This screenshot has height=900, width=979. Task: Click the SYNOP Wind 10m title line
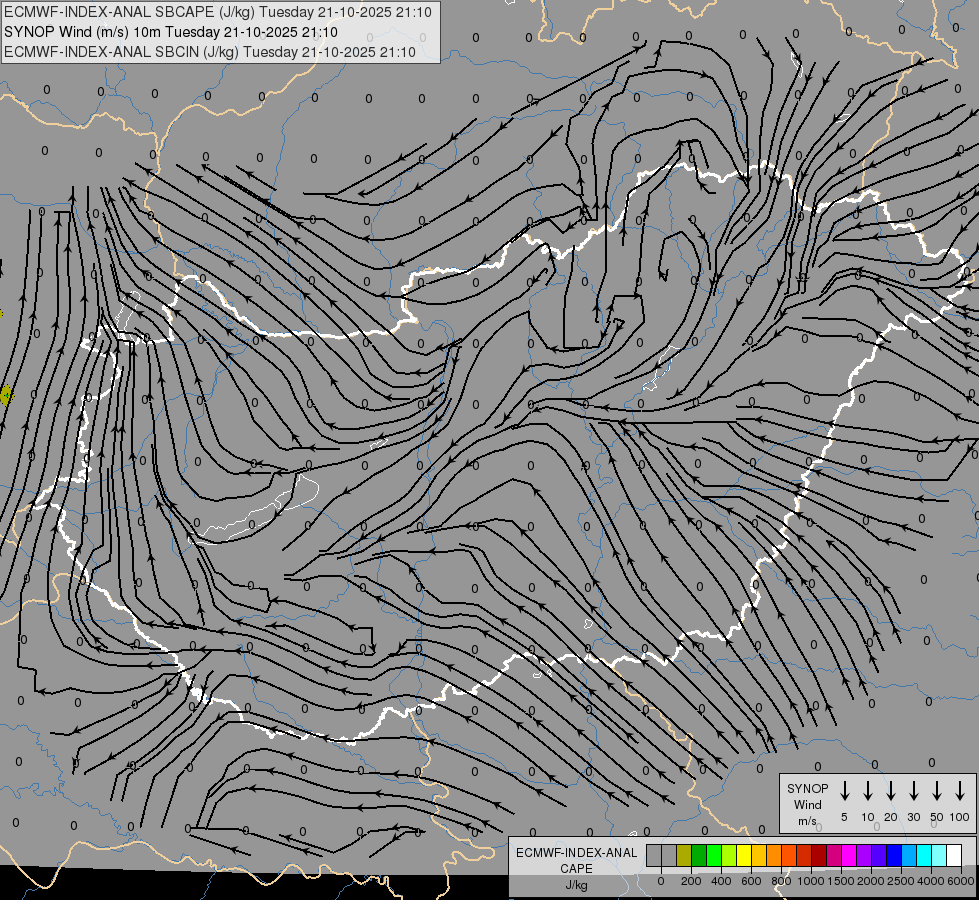point(170,32)
